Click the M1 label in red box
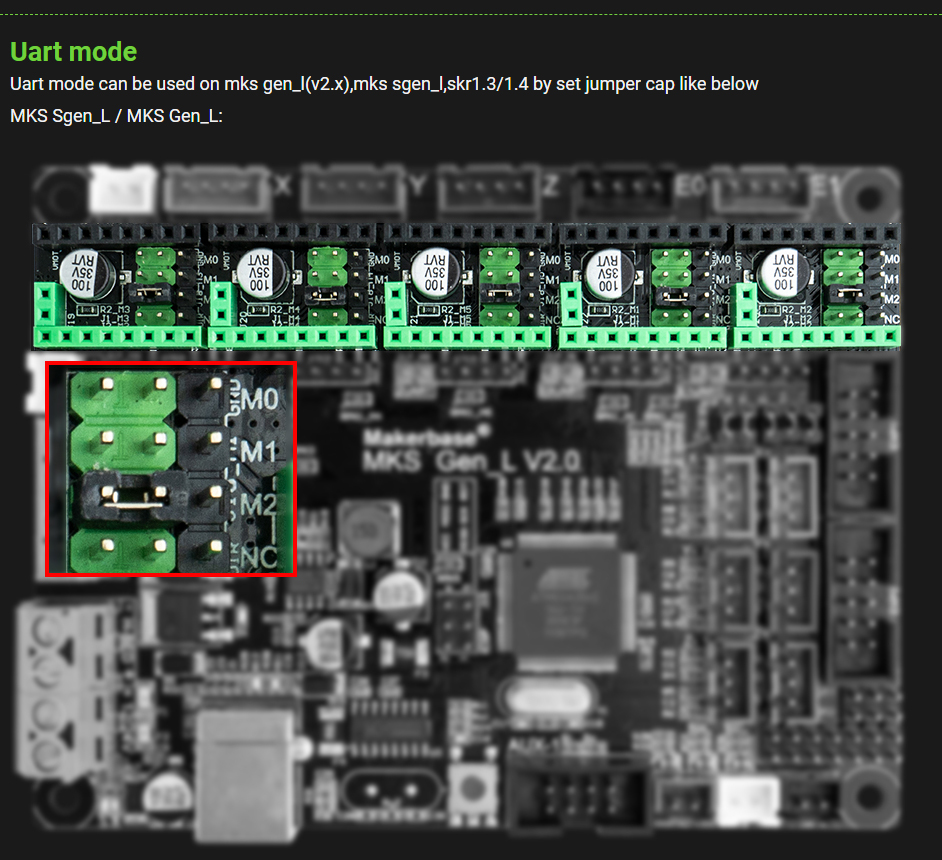 coord(258,451)
